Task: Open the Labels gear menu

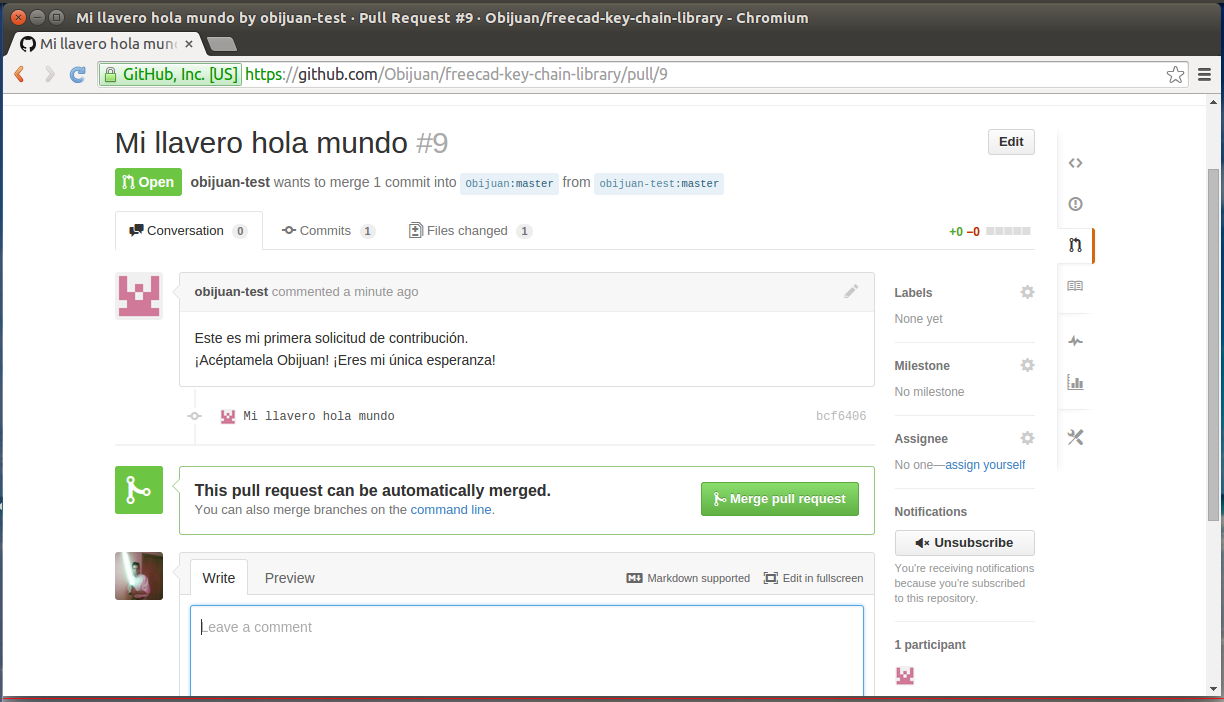Action: [x=1027, y=292]
